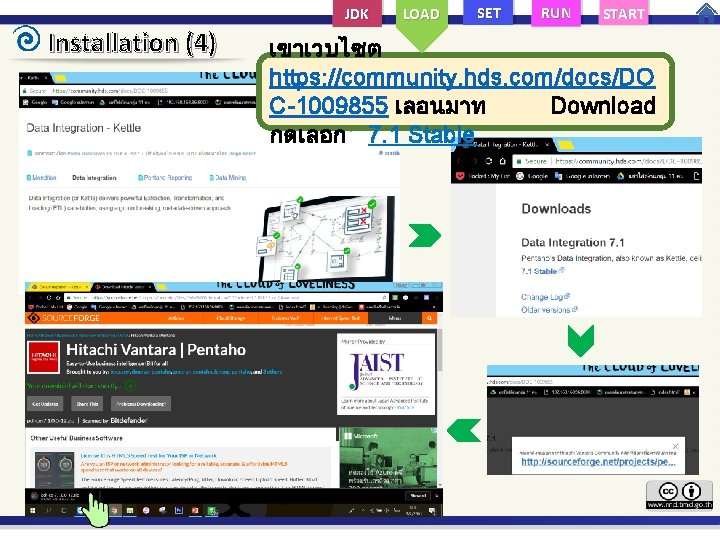Open the sourceforge.net/projects/pe... redirect link
720x540 pixels.
click(x=598, y=461)
